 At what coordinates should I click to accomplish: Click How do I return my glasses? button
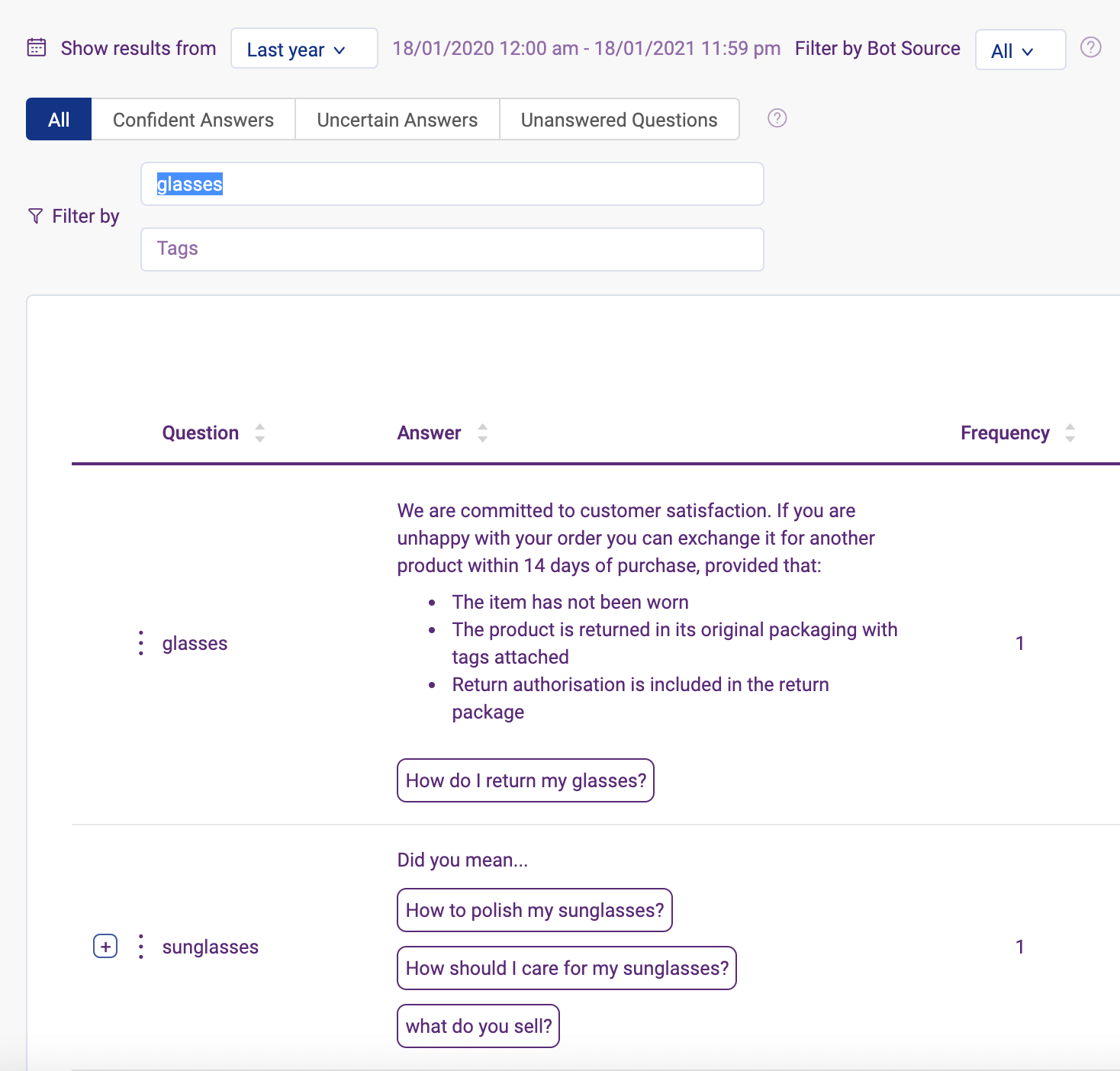tap(526, 780)
